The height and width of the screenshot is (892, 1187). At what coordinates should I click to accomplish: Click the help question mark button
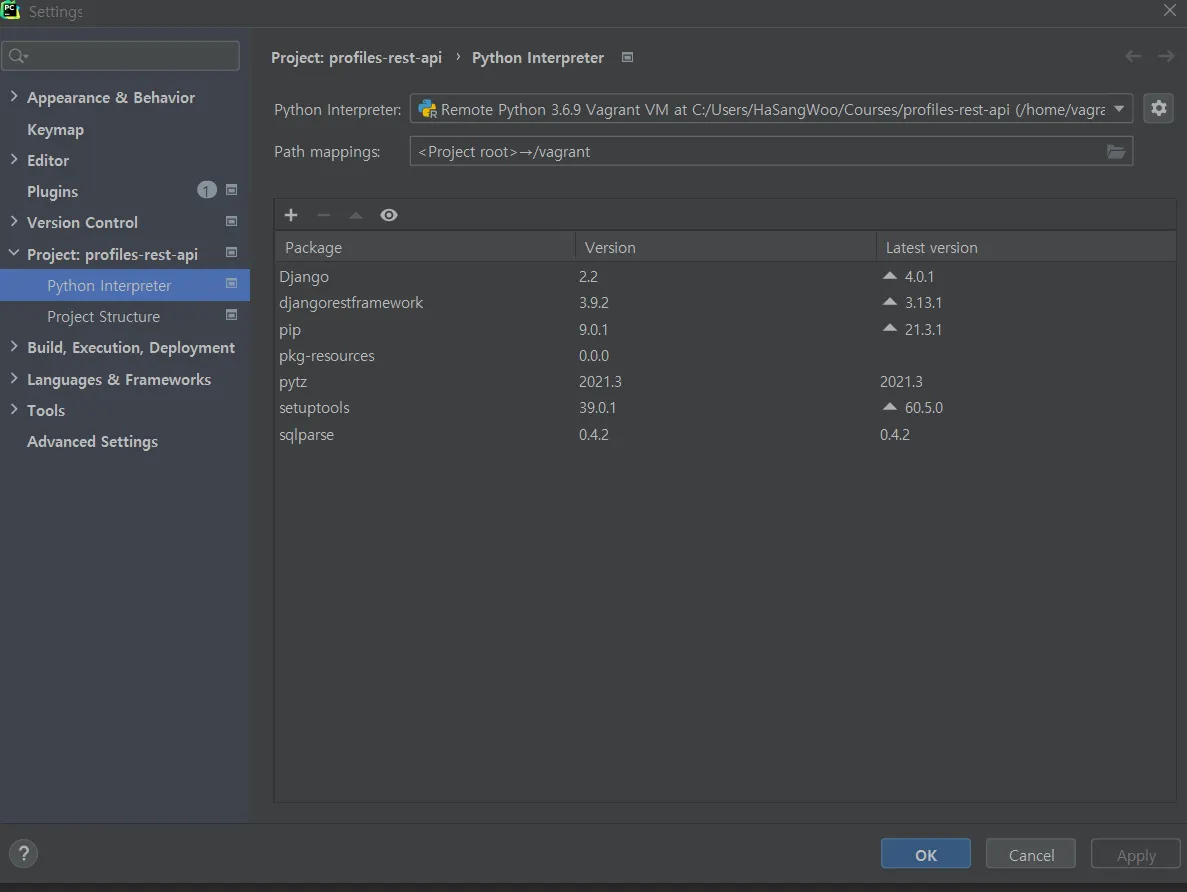point(23,853)
